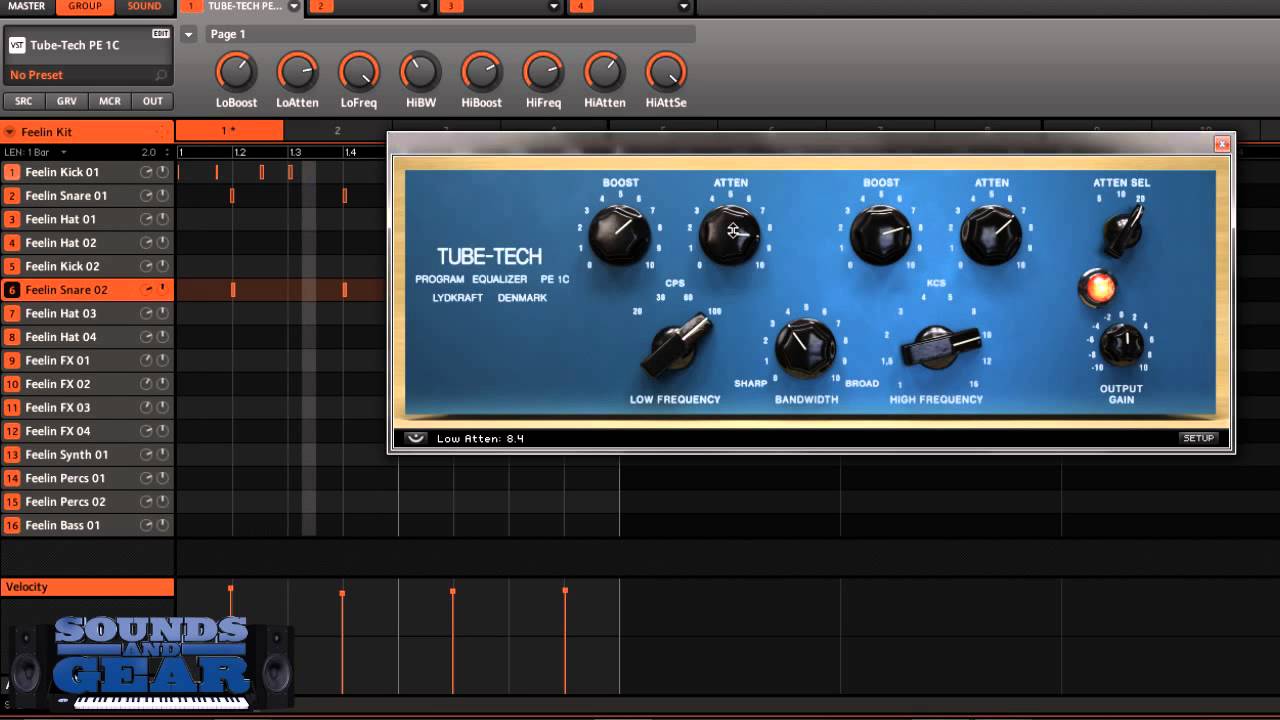Open module slot 4 dropdown arrow
The height and width of the screenshot is (720, 1280).
[x=684, y=6]
